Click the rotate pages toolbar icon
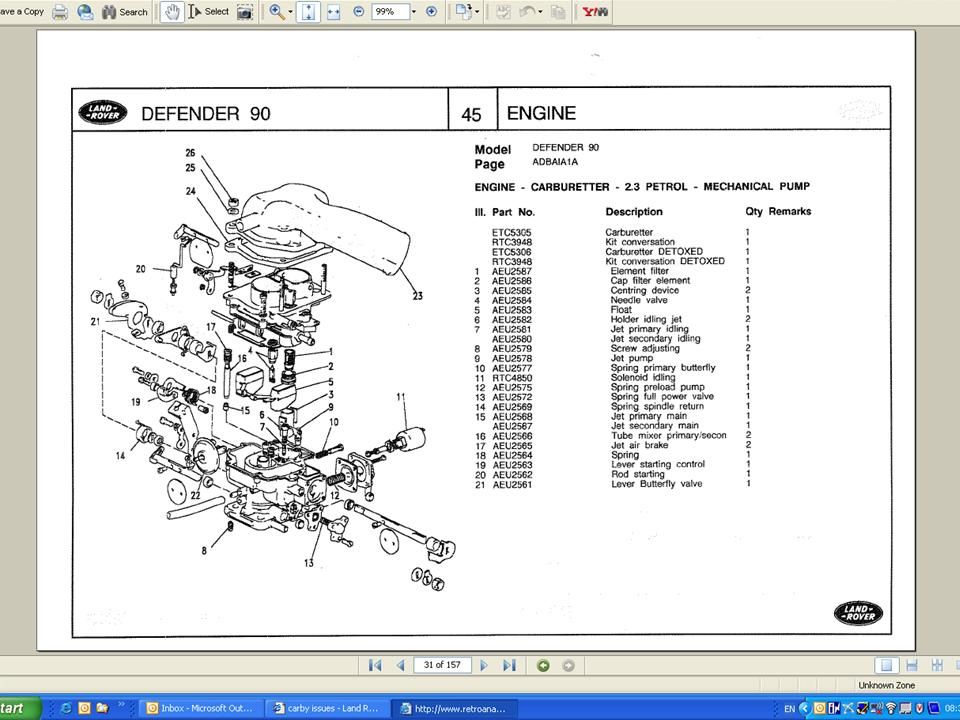Screen dimensions: 960x720 [x=464, y=12]
